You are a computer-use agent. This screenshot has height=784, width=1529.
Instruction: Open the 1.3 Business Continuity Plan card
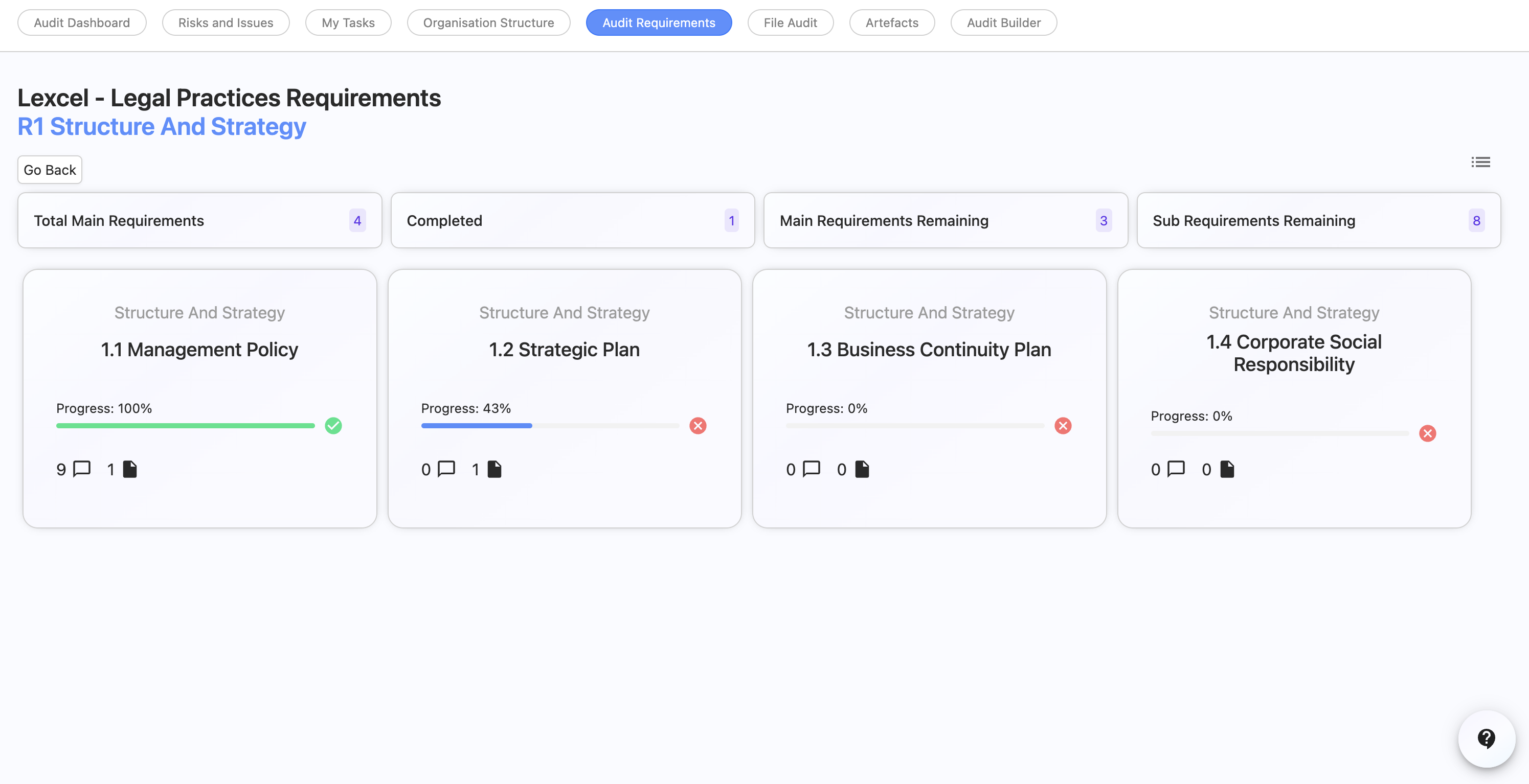tap(928, 349)
